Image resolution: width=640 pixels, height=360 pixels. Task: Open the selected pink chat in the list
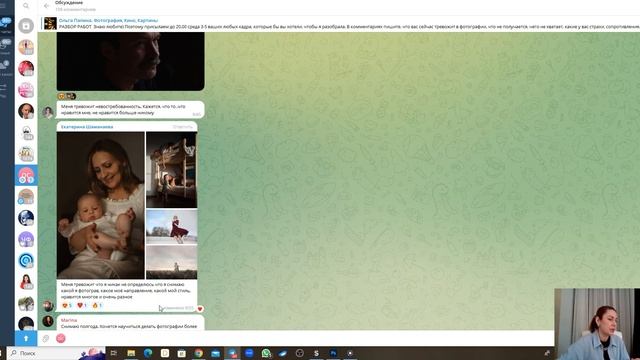[26, 176]
